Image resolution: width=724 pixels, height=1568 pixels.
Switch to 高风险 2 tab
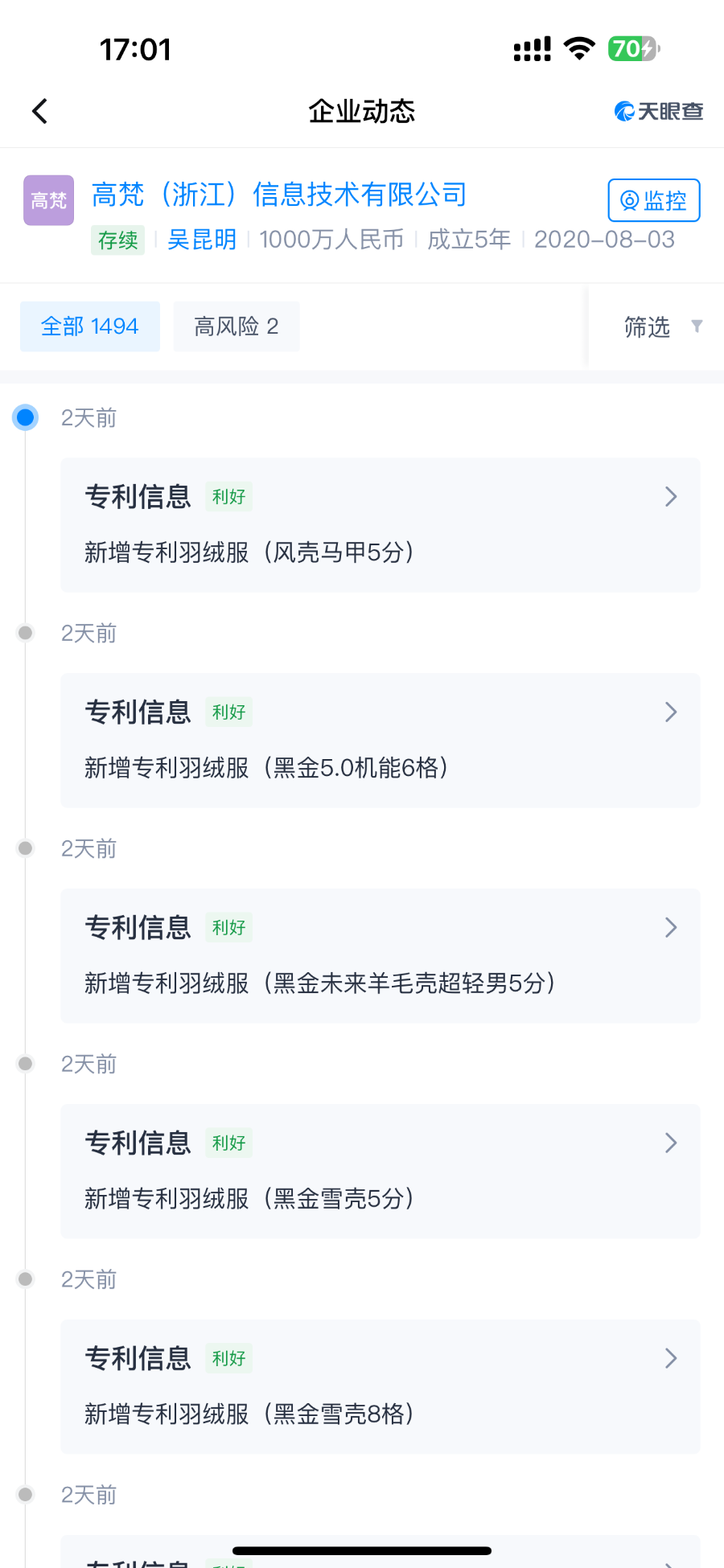(x=236, y=326)
